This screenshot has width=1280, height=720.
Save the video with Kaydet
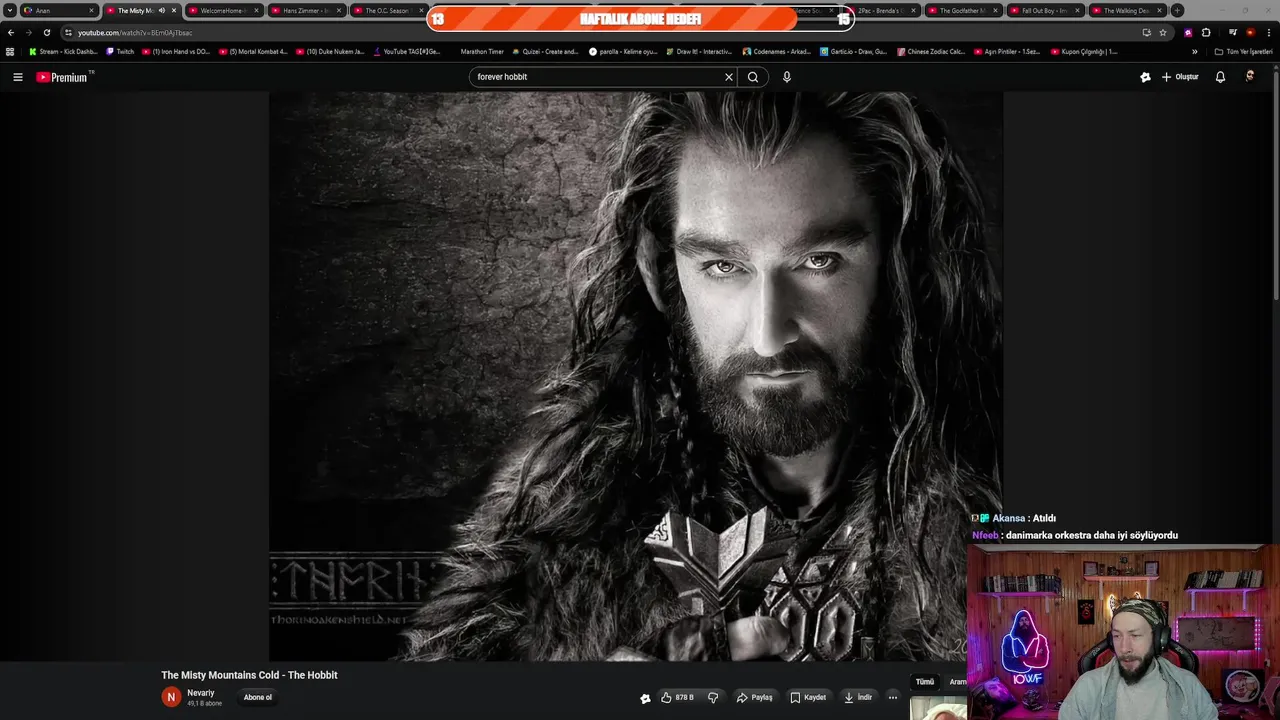(x=808, y=697)
